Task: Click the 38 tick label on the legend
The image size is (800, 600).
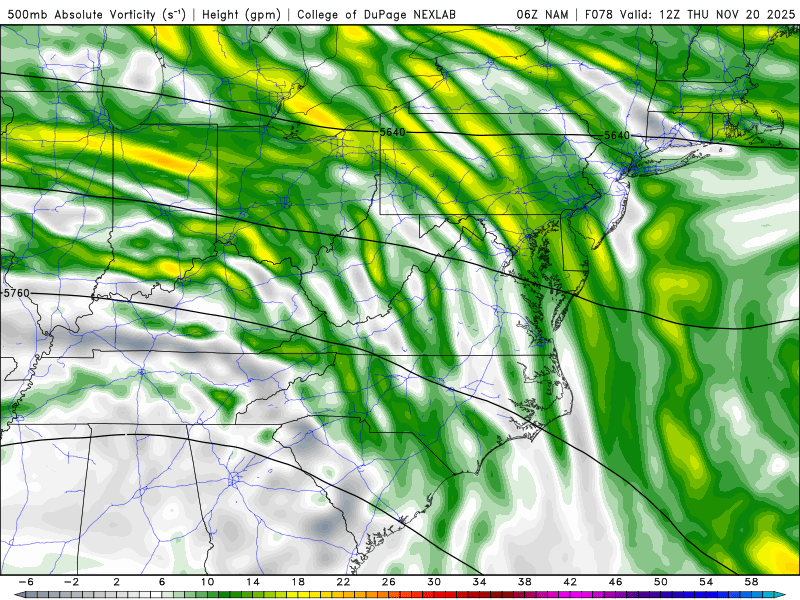Action: tap(524, 582)
